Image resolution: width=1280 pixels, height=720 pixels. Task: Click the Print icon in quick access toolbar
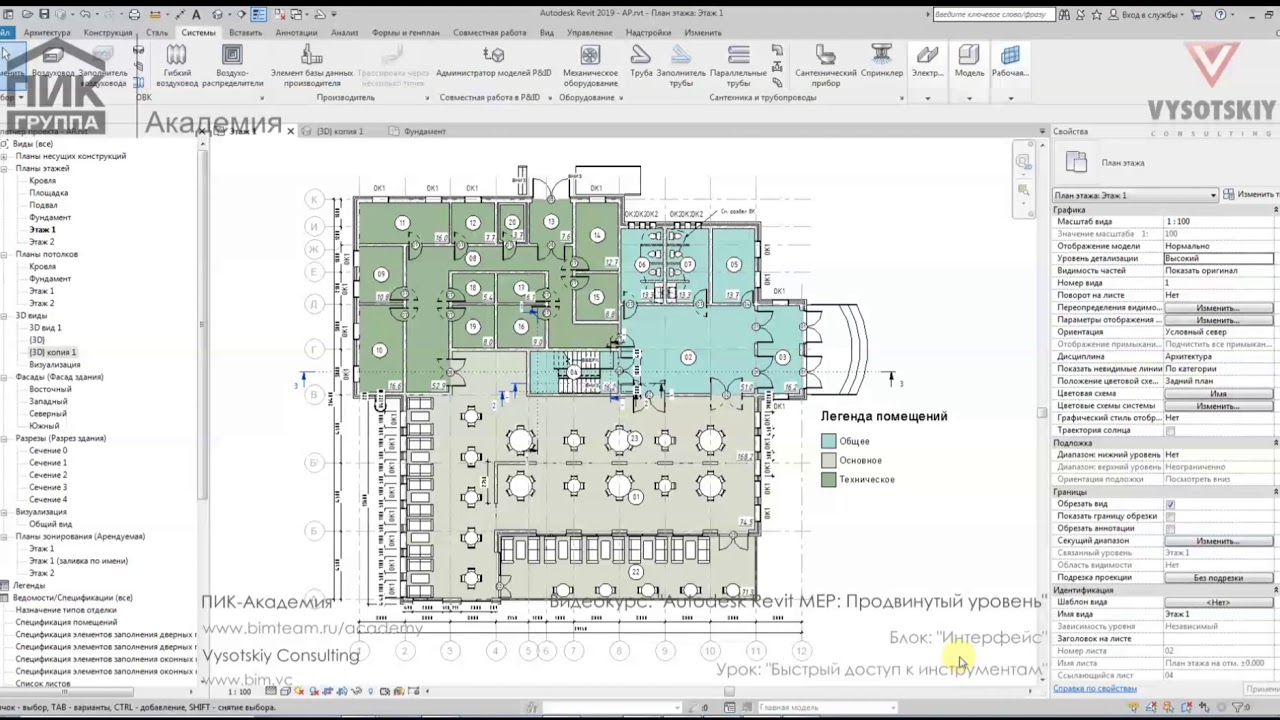pos(134,14)
